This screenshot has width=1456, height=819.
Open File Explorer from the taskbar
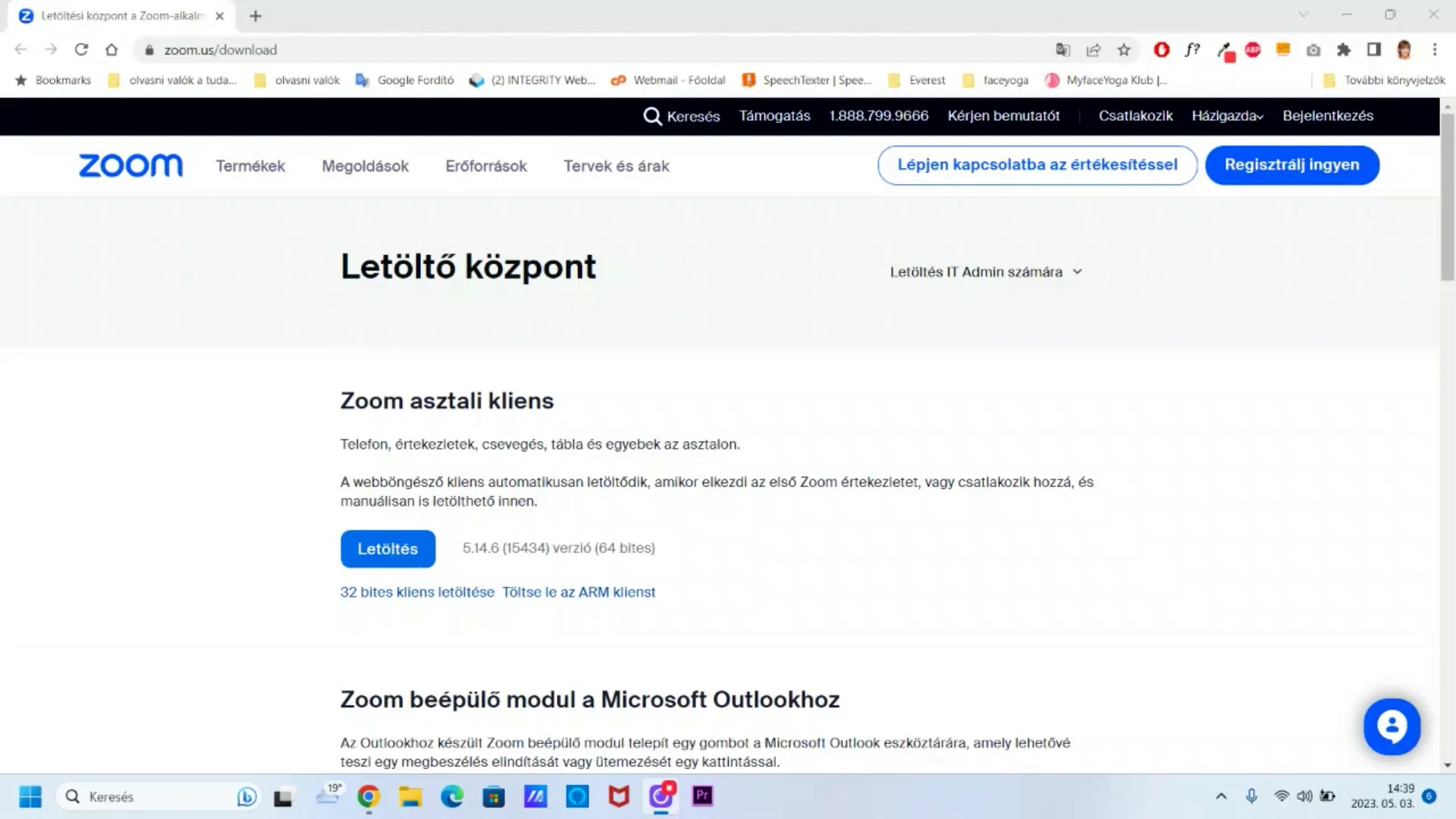(x=410, y=796)
